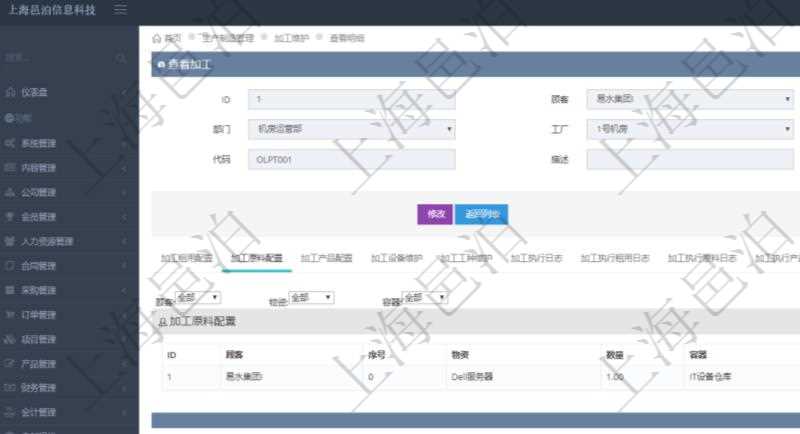
Task: Click the 财务管理 sidebar icon
Action: tap(10, 388)
